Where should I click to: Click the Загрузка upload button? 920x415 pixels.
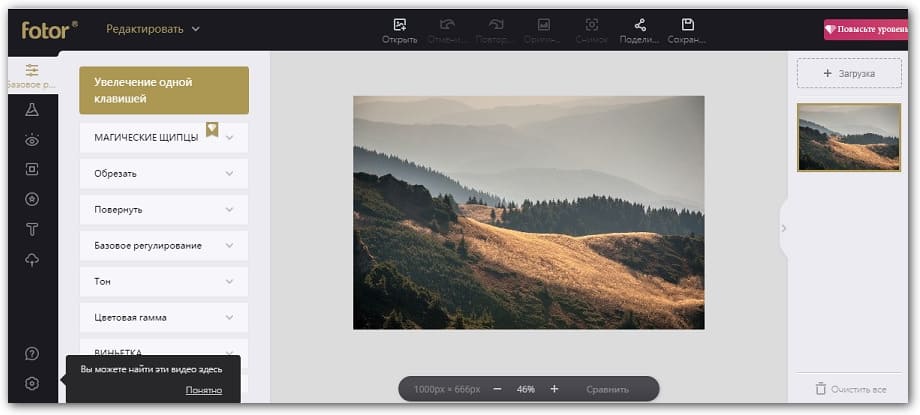pyautogui.click(x=848, y=74)
